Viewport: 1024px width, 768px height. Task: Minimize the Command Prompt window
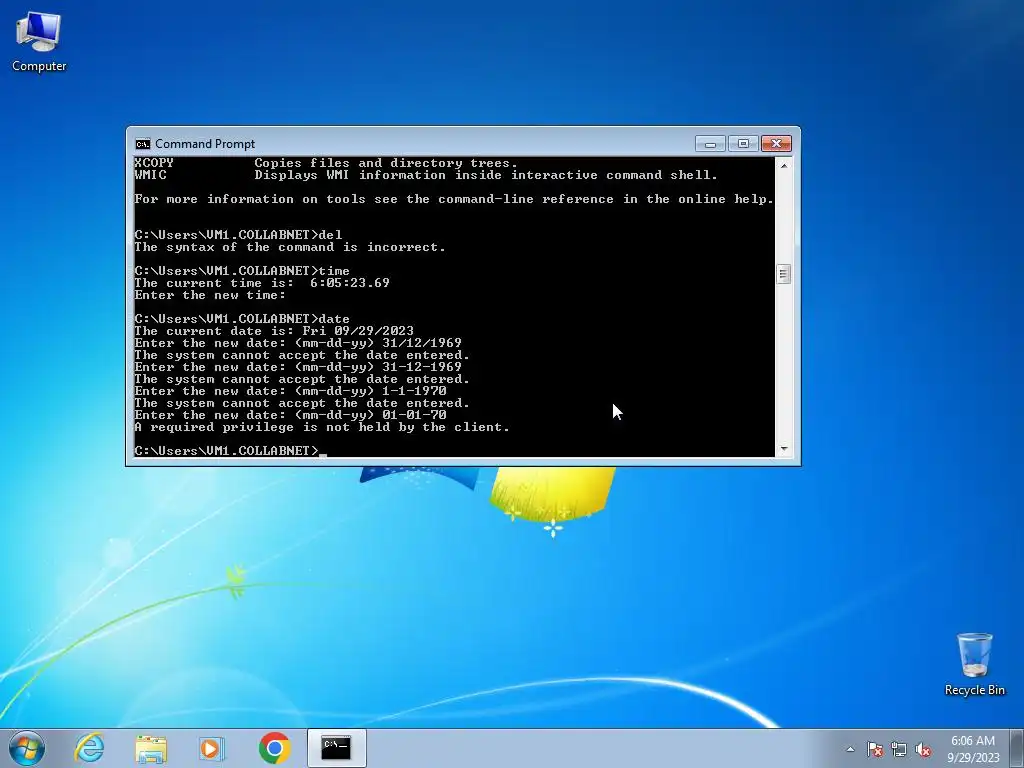click(x=711, y=144)
